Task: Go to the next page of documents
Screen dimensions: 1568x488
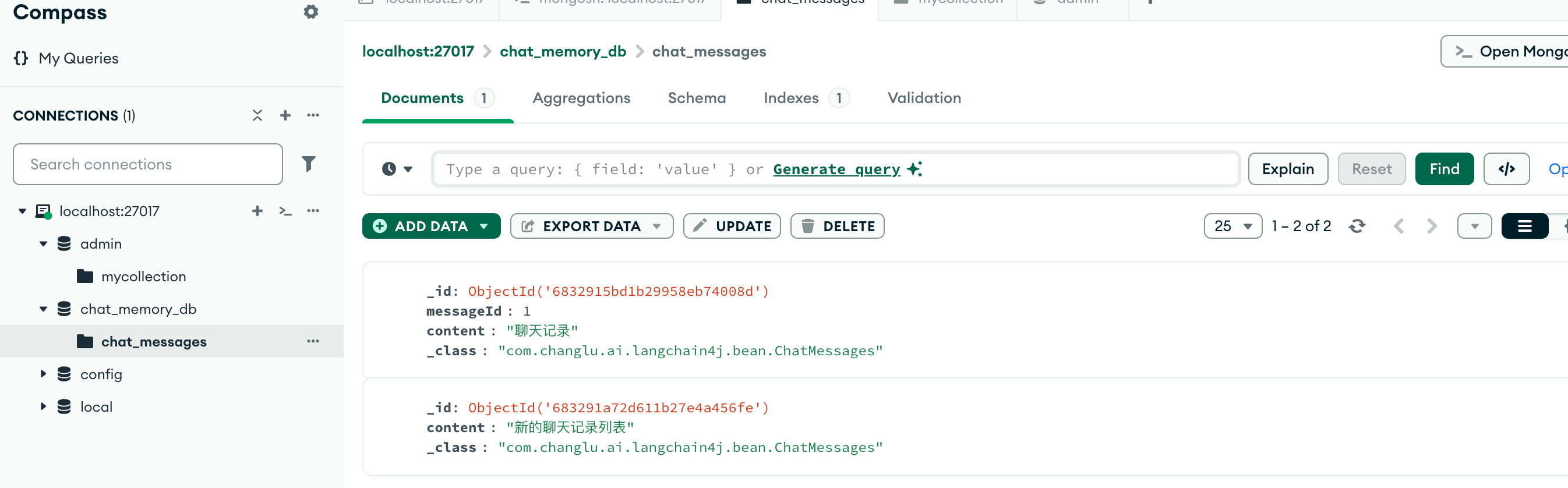Action: (1432, 227)
